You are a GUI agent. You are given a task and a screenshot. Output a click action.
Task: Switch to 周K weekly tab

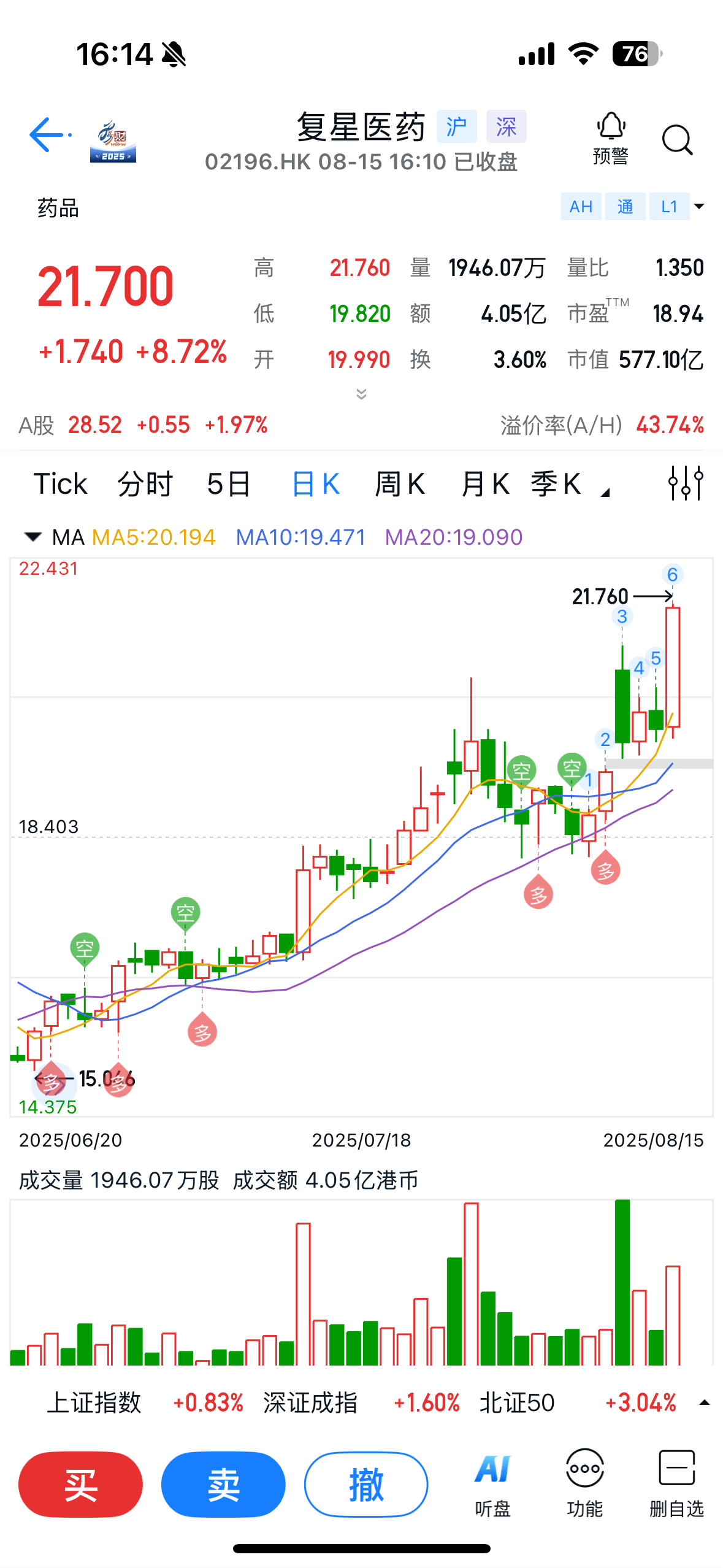click(400, 483)
